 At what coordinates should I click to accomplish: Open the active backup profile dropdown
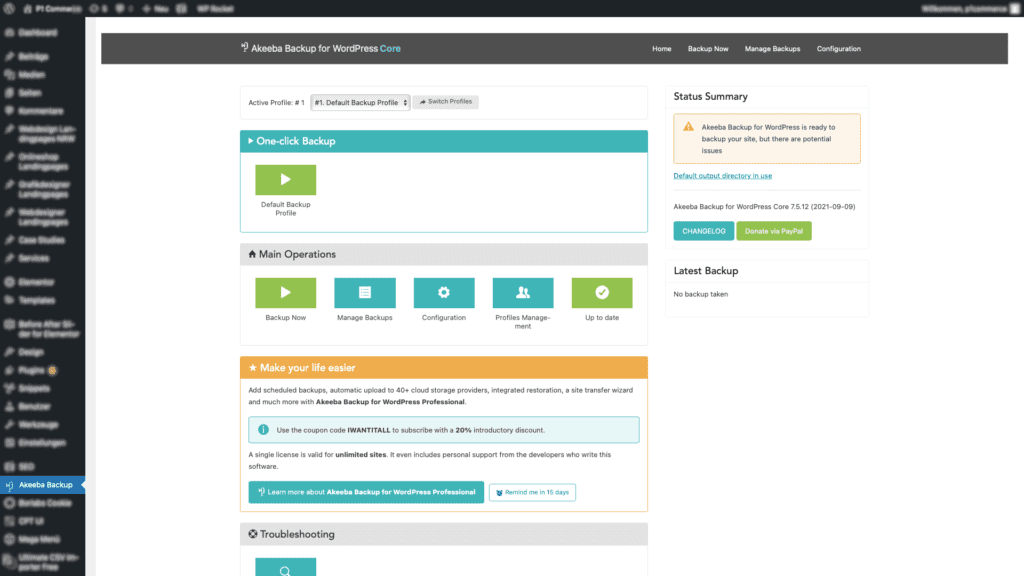click(x=360, y=103)
